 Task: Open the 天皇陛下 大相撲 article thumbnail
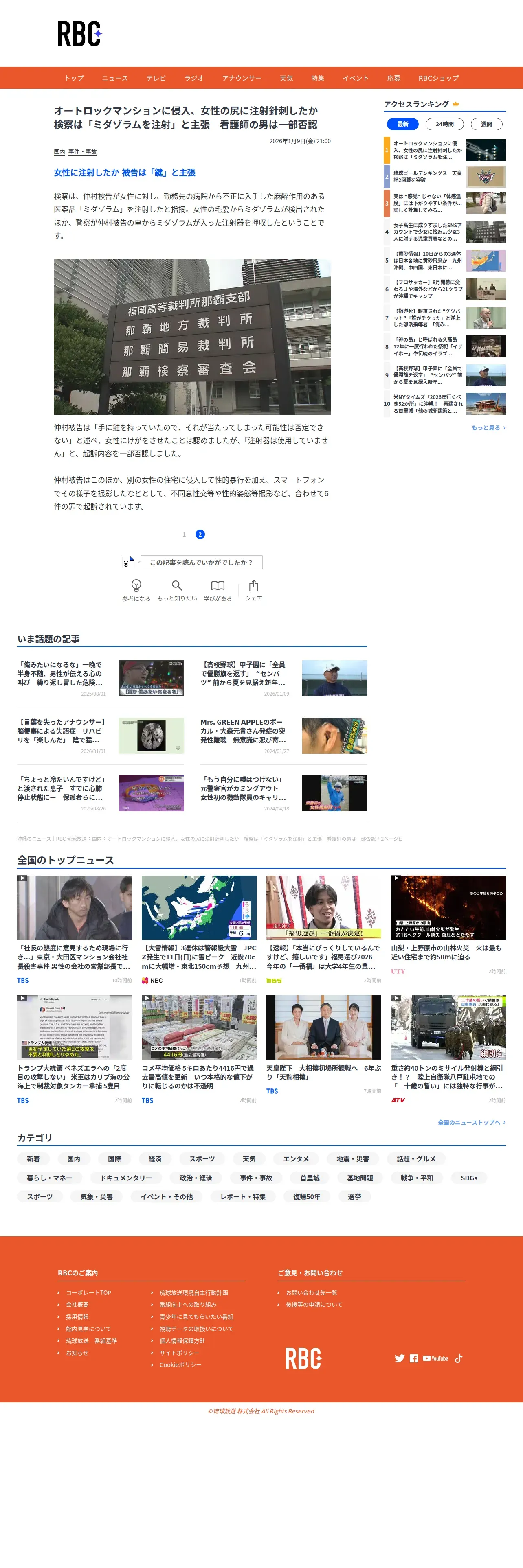pos(323,1027)
